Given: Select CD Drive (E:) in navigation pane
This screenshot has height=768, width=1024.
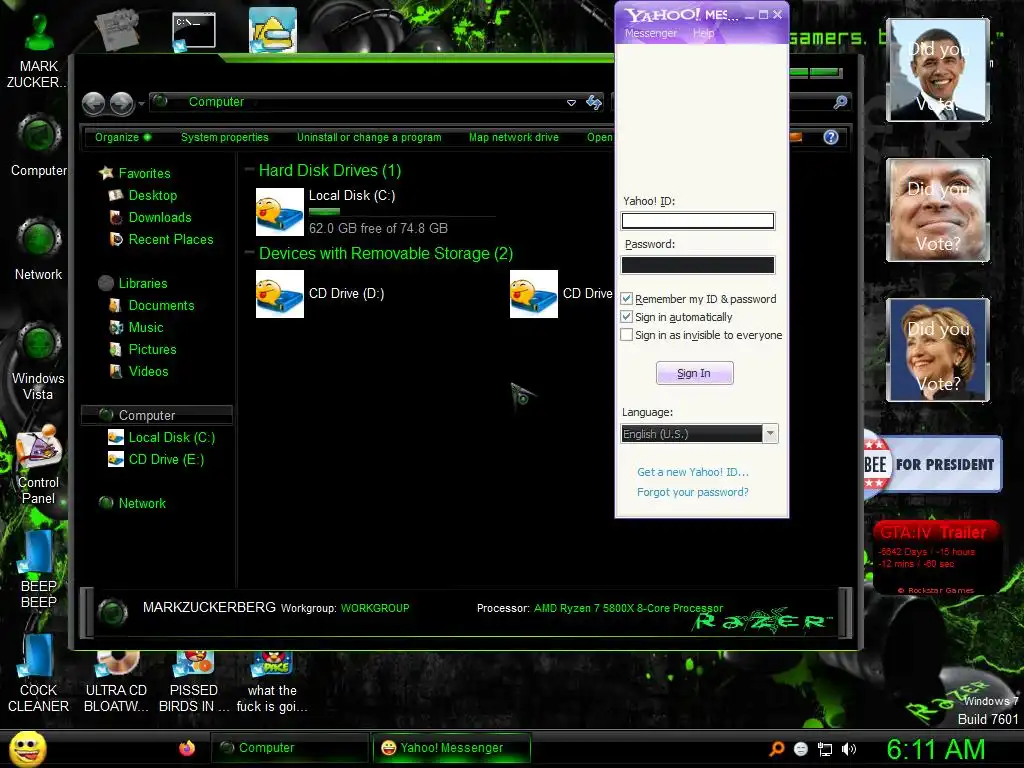Looking at the screenshot, I should [x=166, y=460].
